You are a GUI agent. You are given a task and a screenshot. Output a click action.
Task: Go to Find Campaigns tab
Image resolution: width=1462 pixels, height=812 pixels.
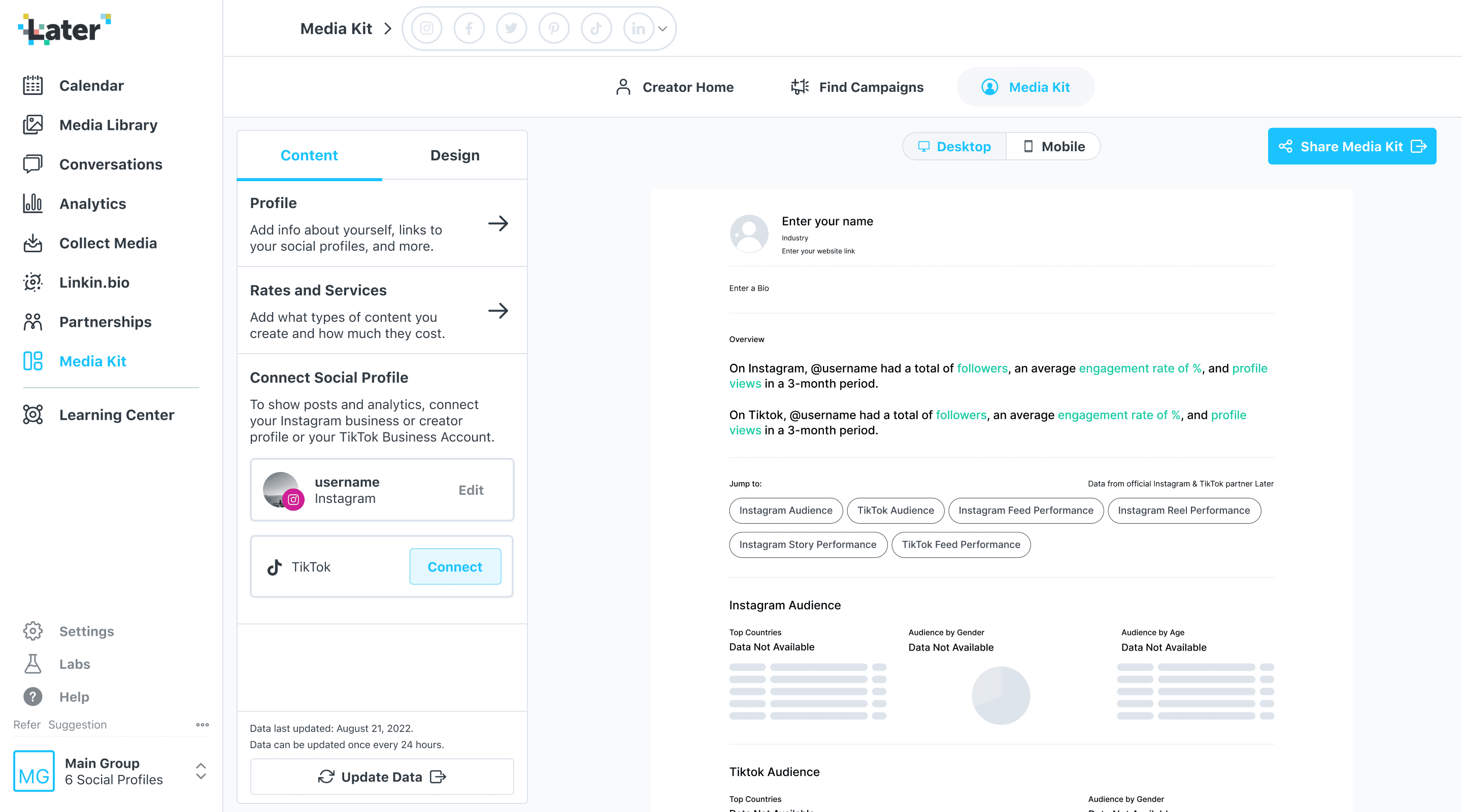857,87
